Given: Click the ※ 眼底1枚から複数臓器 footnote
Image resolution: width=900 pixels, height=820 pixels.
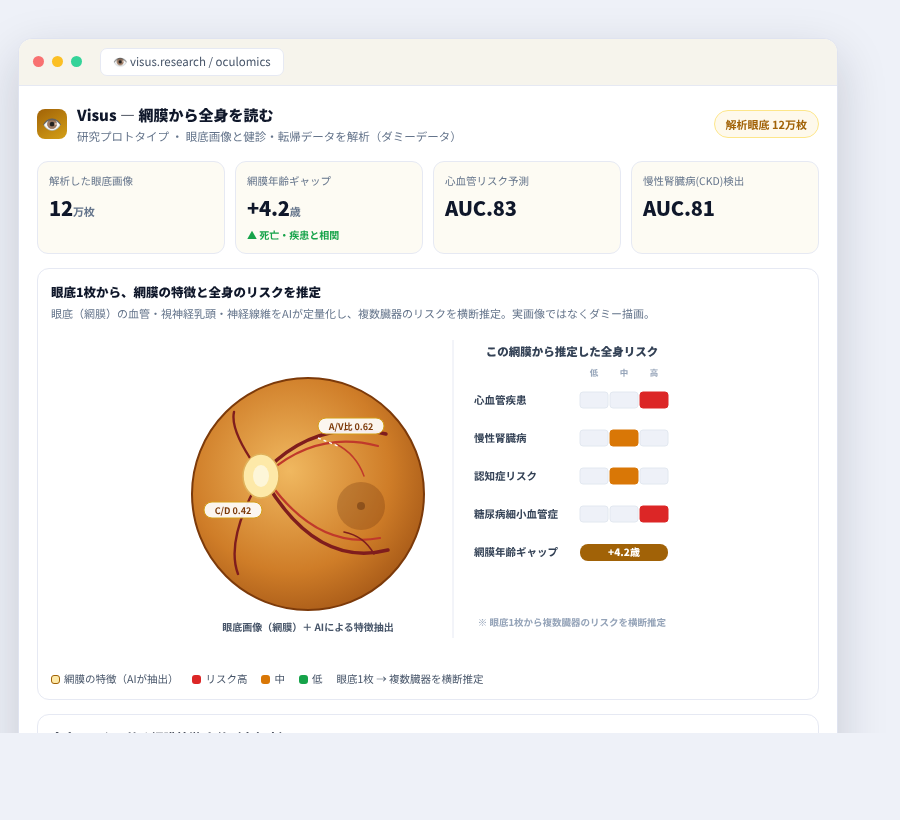Looking at the screenshot, I should coord(572,623).
